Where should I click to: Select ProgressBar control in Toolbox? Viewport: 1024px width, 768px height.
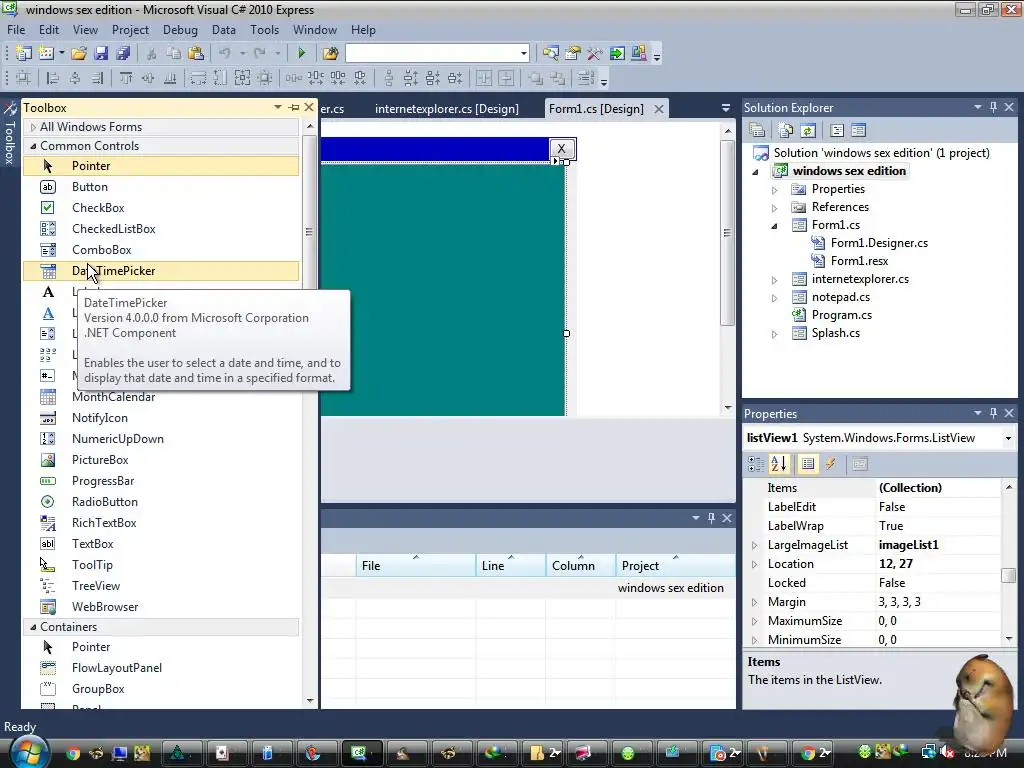pyautogui.click(x=161, y=481)
